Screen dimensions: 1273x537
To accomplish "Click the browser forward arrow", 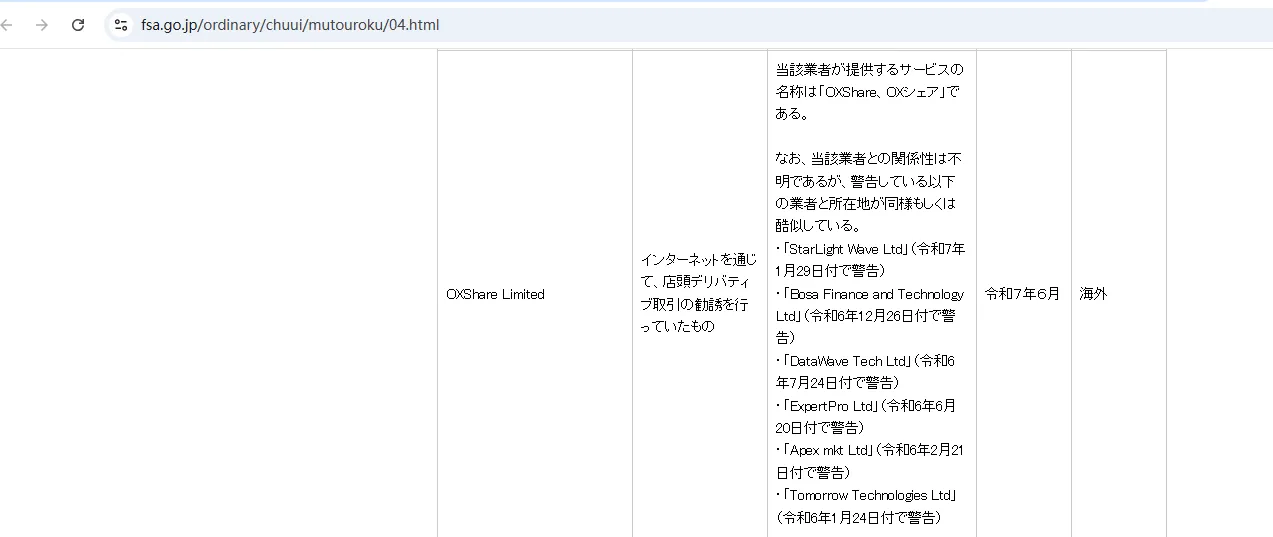I will 42,25.
